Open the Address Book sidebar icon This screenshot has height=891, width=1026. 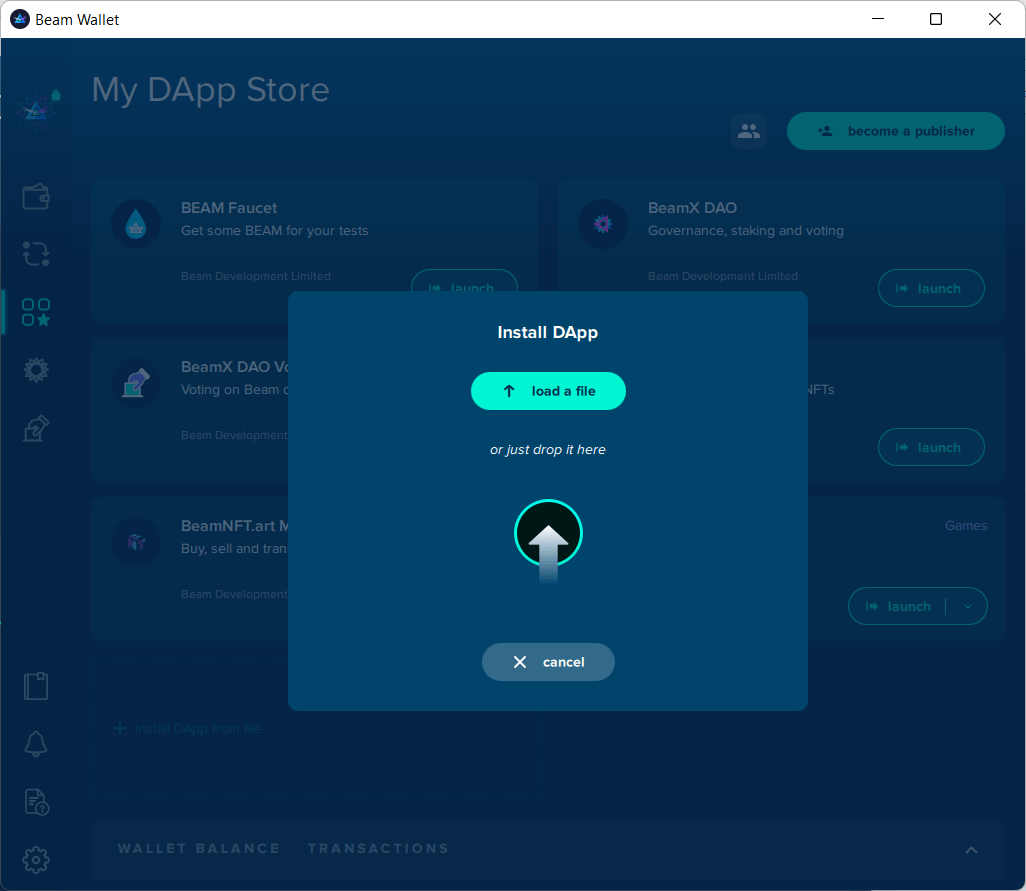click(36, 686)
